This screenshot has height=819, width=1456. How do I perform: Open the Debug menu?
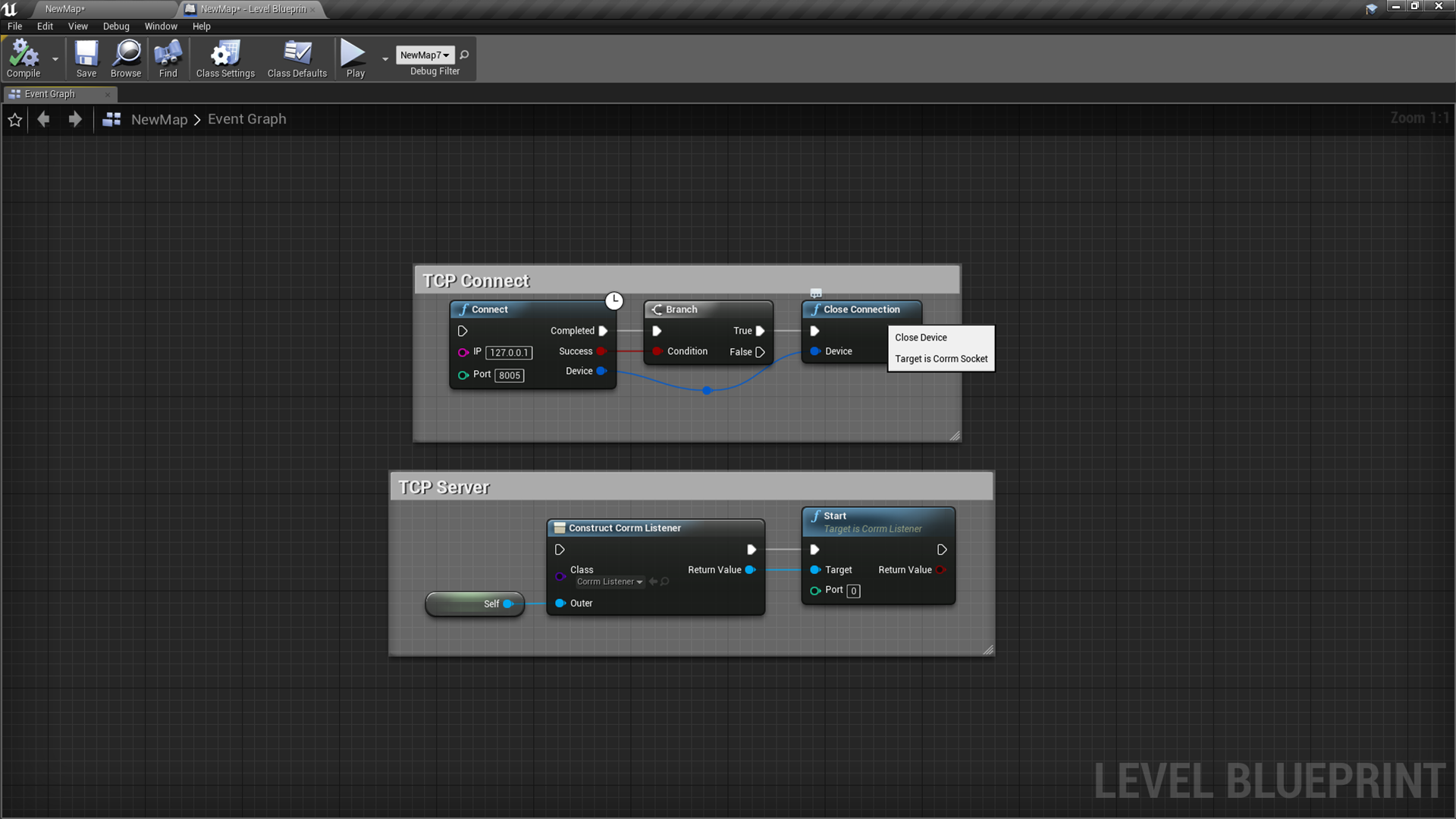[116, 26]
